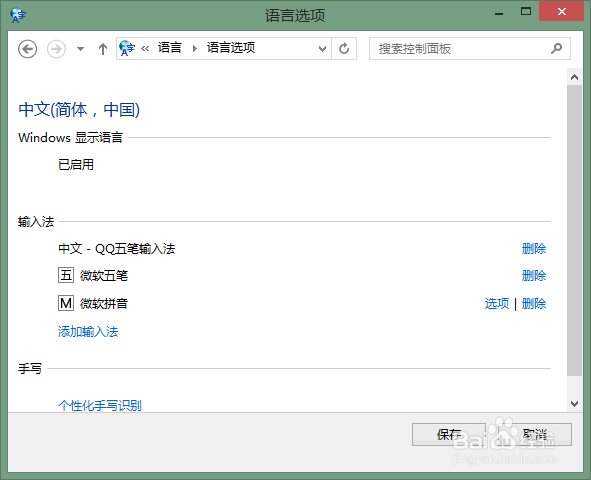The image size is (591, 480).
Task: Select the 中文 - QQ五笔输入法 entry
Action: pyautogui.click(x=116, y=249)
